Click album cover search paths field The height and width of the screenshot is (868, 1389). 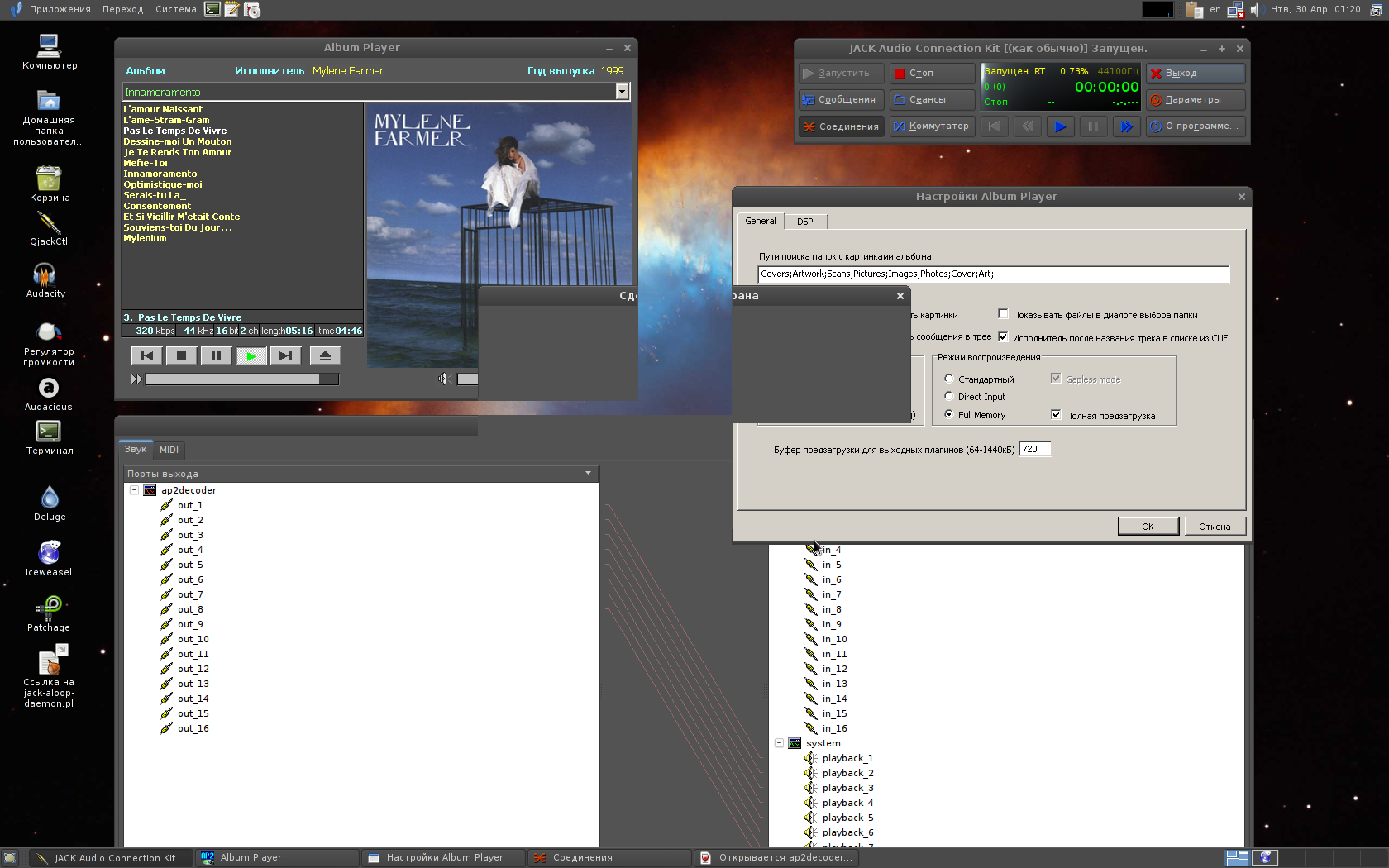coord(993,274)
